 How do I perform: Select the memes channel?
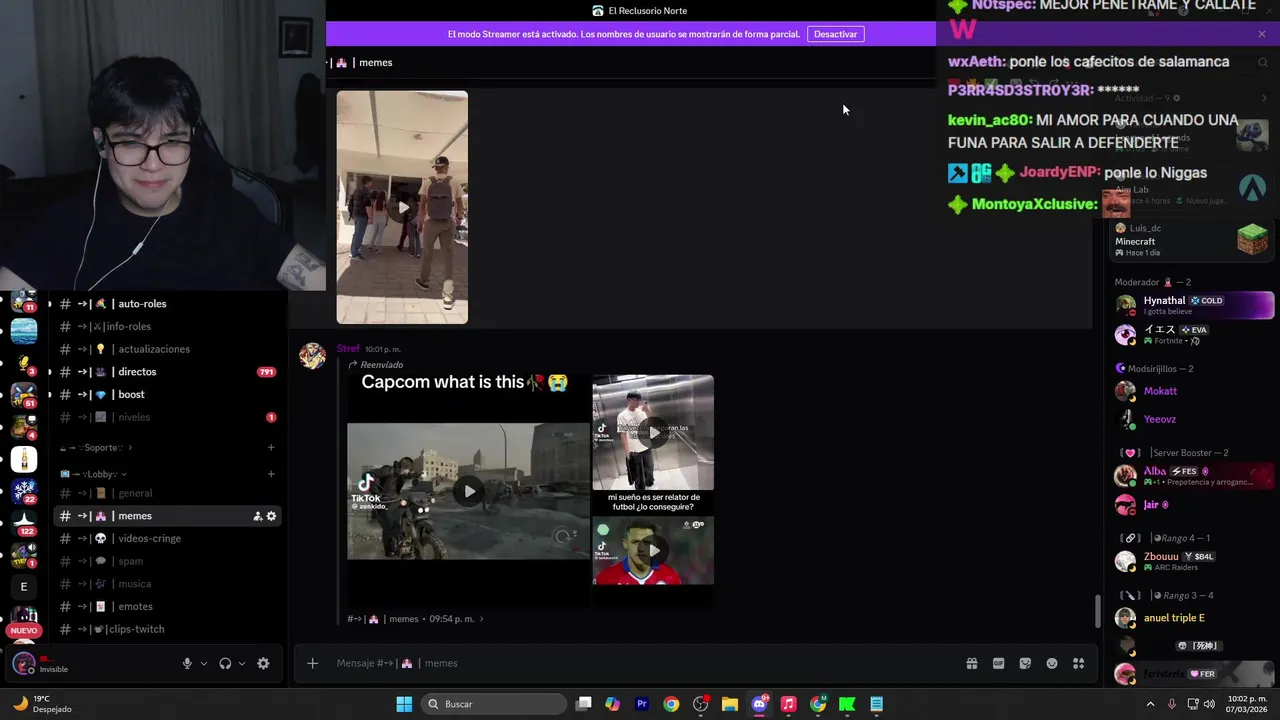point(167,516)
